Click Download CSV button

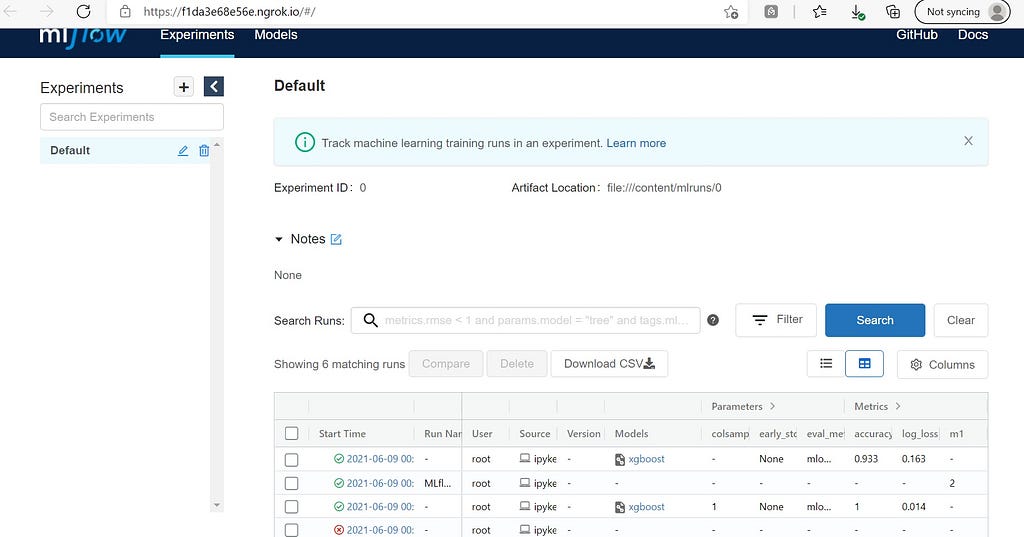click(x=609, y=364)
